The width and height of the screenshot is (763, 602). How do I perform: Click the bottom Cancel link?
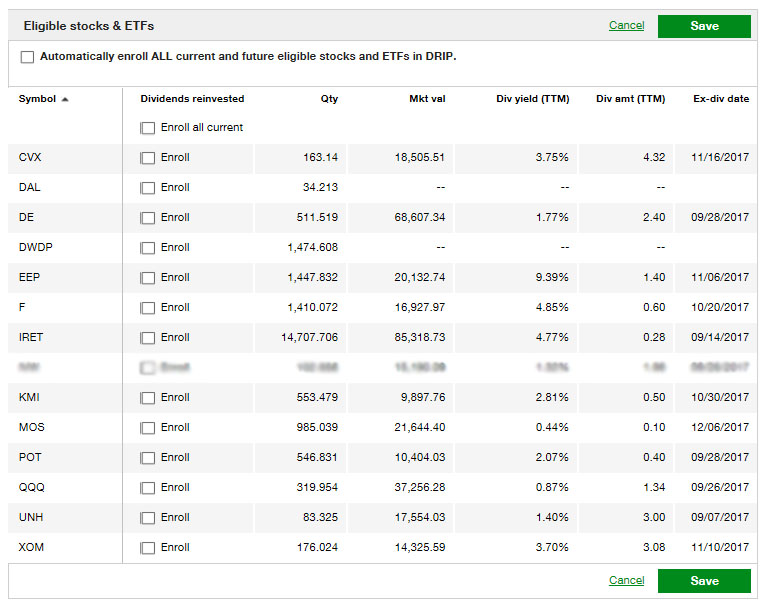coord(626,580)
